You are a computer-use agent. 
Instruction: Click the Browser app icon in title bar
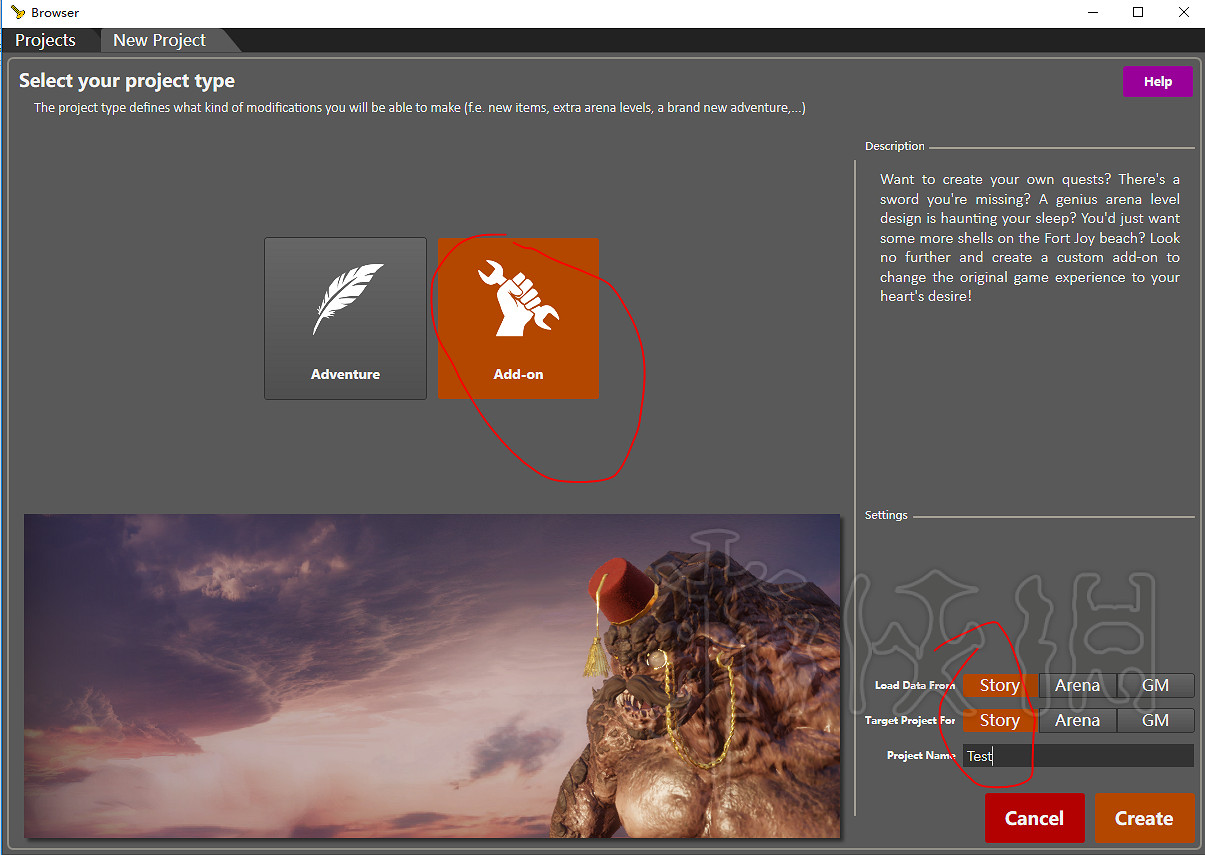coord(17,13)
